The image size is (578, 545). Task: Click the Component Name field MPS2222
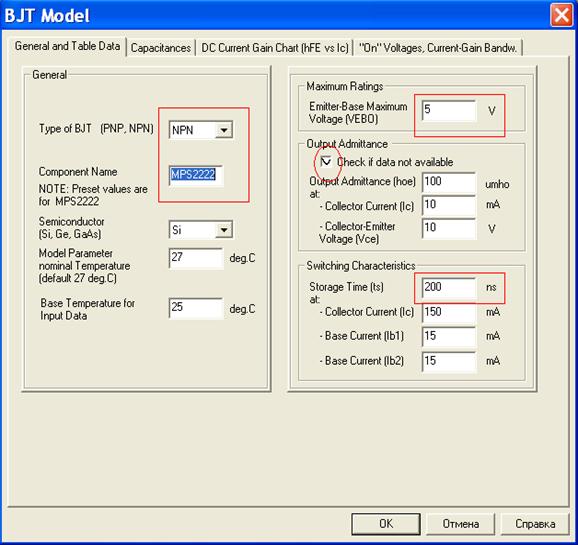point(196,174)
